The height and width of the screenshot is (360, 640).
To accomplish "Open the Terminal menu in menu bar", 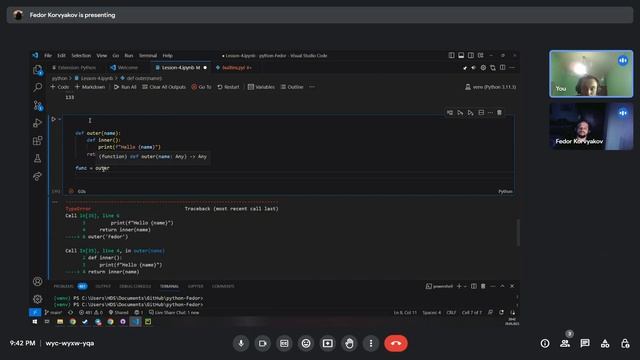I will [x=148, y=56].
